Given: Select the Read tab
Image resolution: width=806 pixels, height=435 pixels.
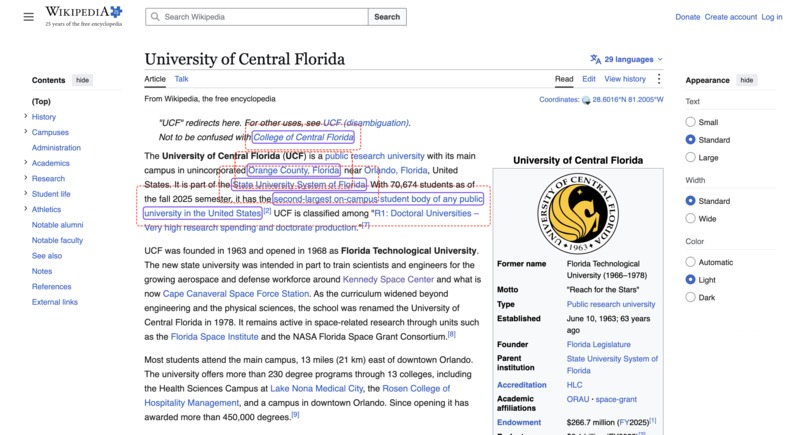Looking at the screenshot, I should click(x=564, y=79).
